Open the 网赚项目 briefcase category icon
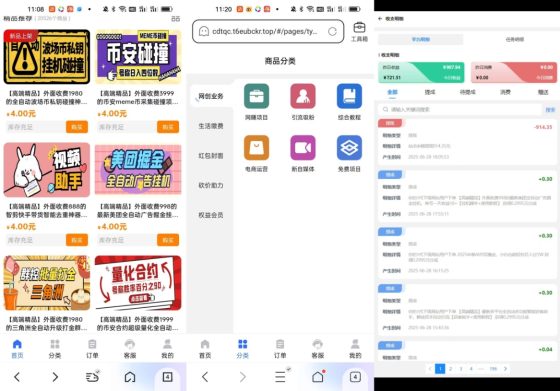 click(256, 96)
